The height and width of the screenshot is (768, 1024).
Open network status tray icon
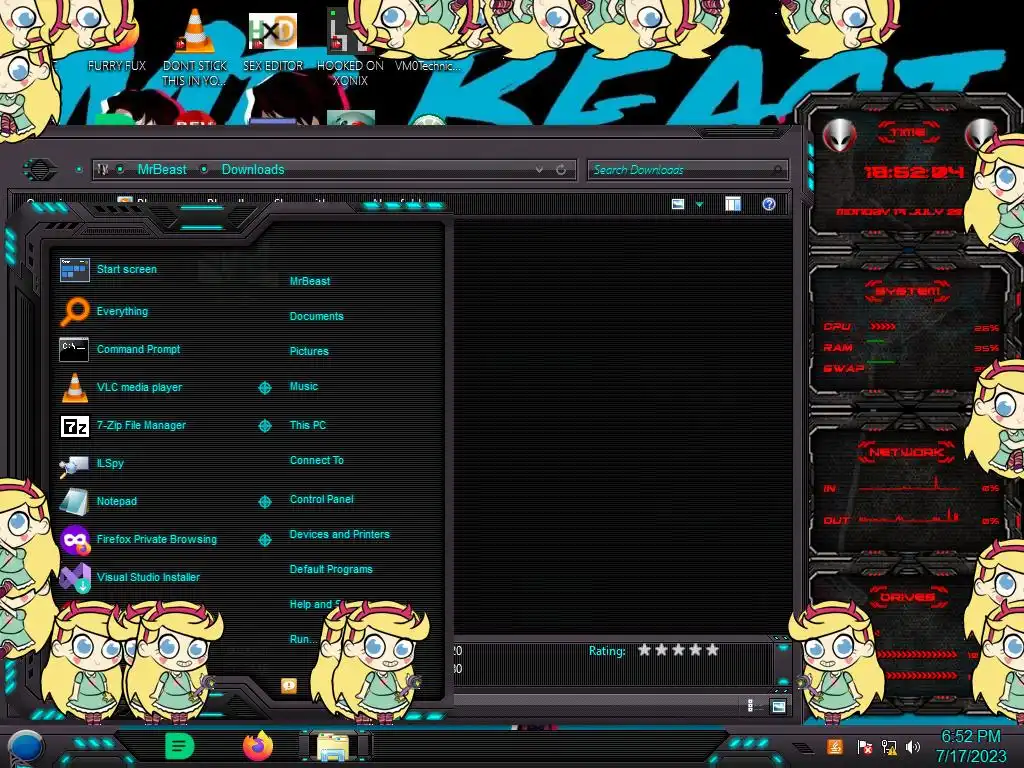click(x=889, y=746)
